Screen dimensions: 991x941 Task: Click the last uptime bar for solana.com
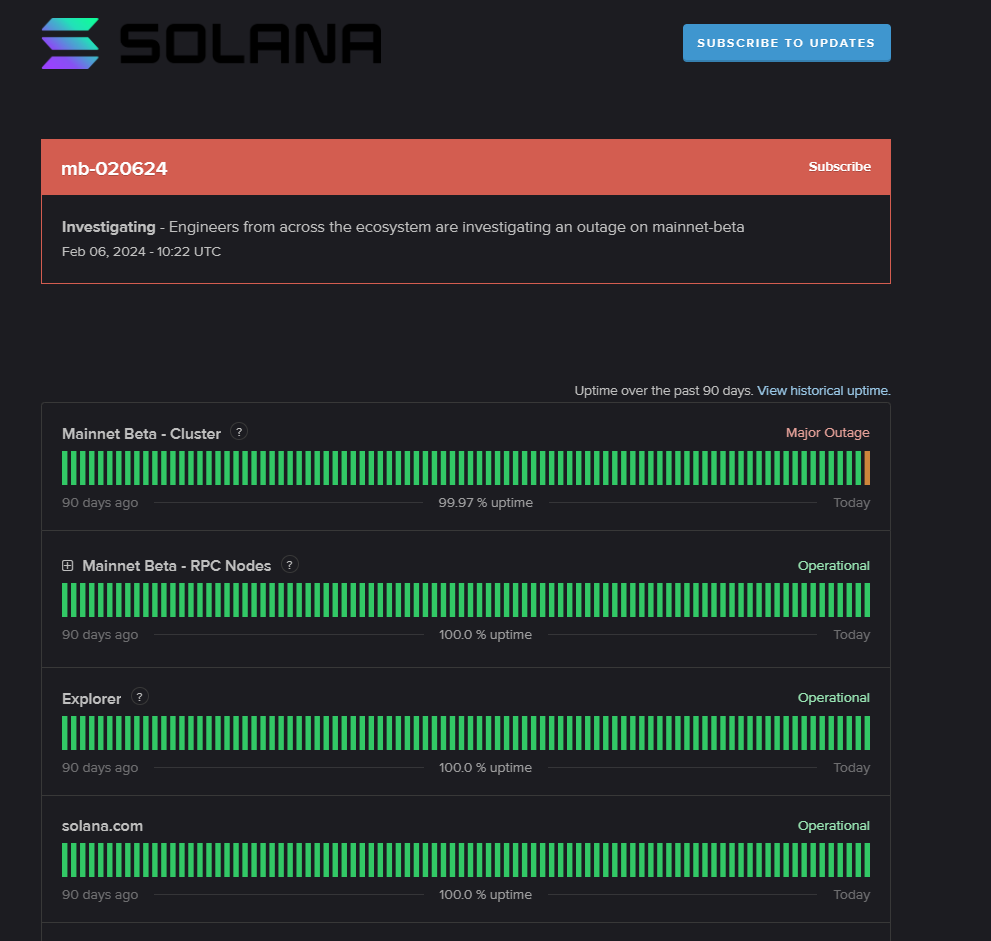(867, 860)
